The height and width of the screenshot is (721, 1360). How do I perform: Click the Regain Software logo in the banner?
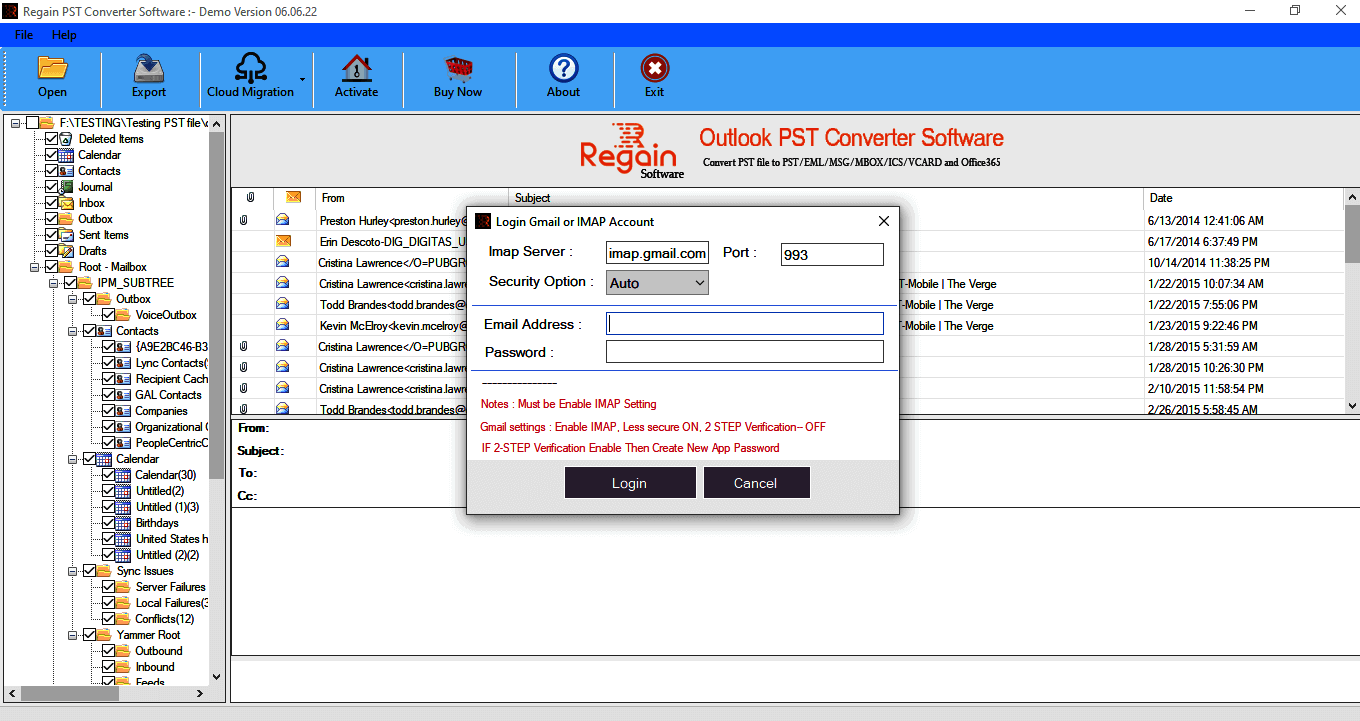(x=632, y=150)
